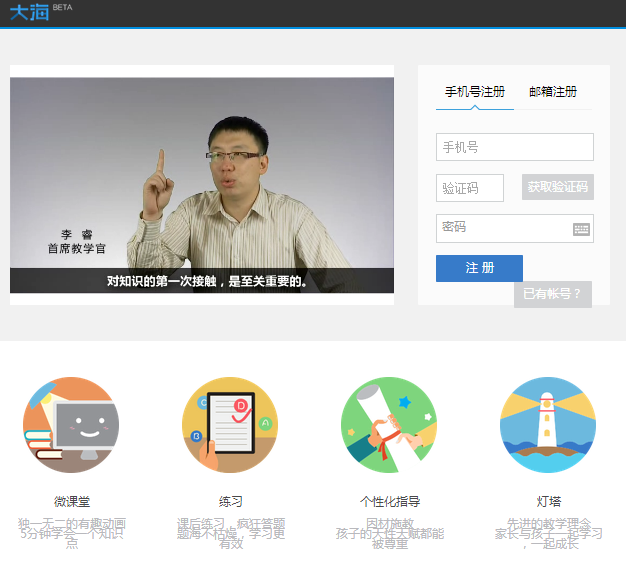Follow the 已有帐号？ link

552,294
